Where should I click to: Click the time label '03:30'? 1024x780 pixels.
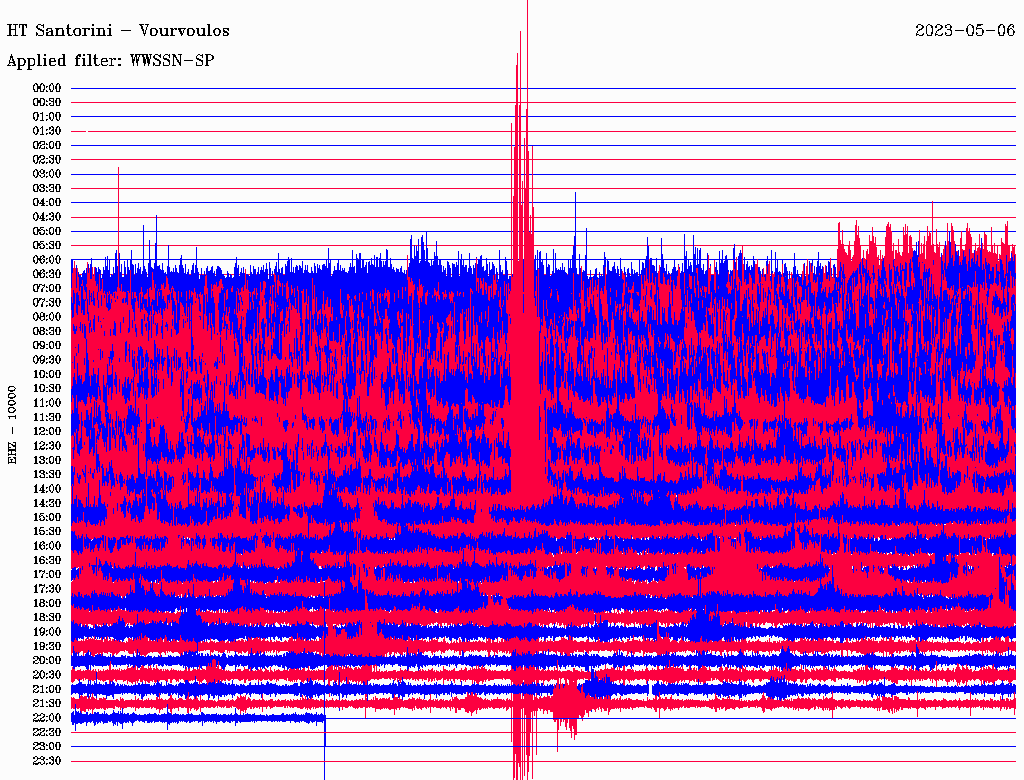click(x=47, y=189)
